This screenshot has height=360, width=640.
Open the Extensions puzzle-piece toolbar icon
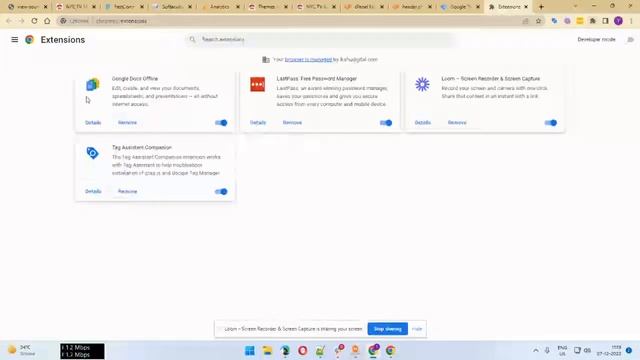[593, 21]
